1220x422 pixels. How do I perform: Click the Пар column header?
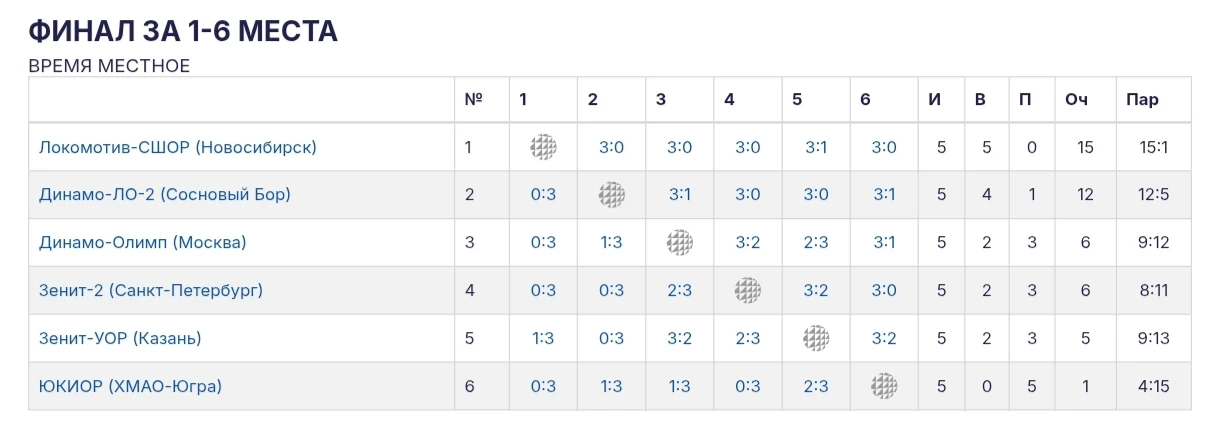(1142, 100)
